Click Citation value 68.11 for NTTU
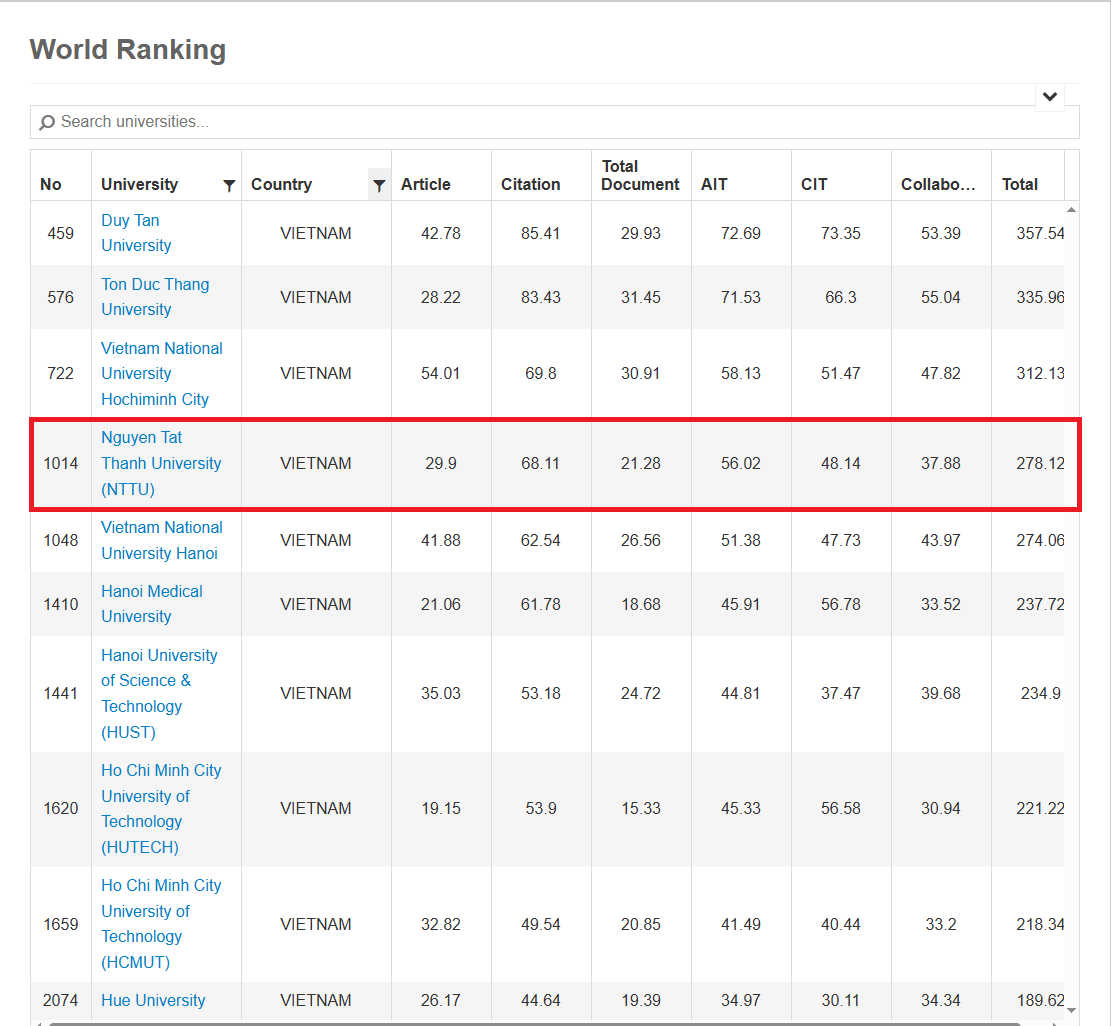 point(541,463)
